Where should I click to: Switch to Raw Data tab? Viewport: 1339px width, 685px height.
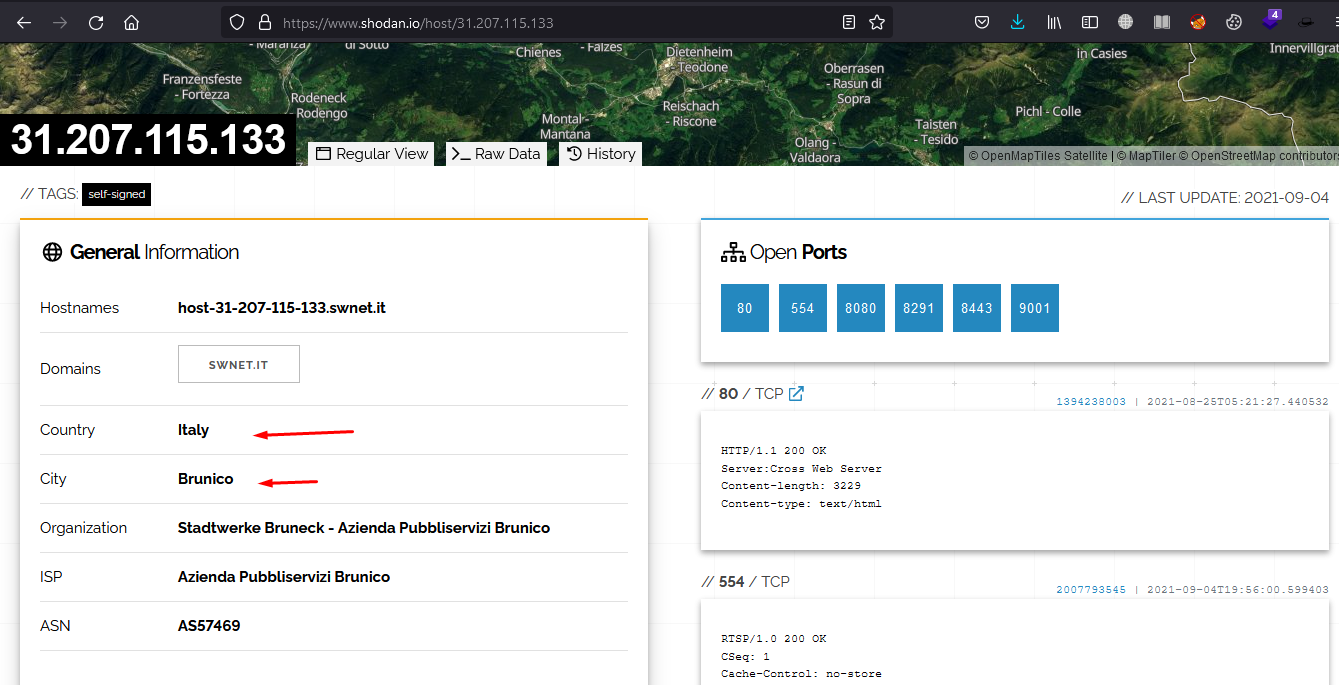[x=496, y=154]
